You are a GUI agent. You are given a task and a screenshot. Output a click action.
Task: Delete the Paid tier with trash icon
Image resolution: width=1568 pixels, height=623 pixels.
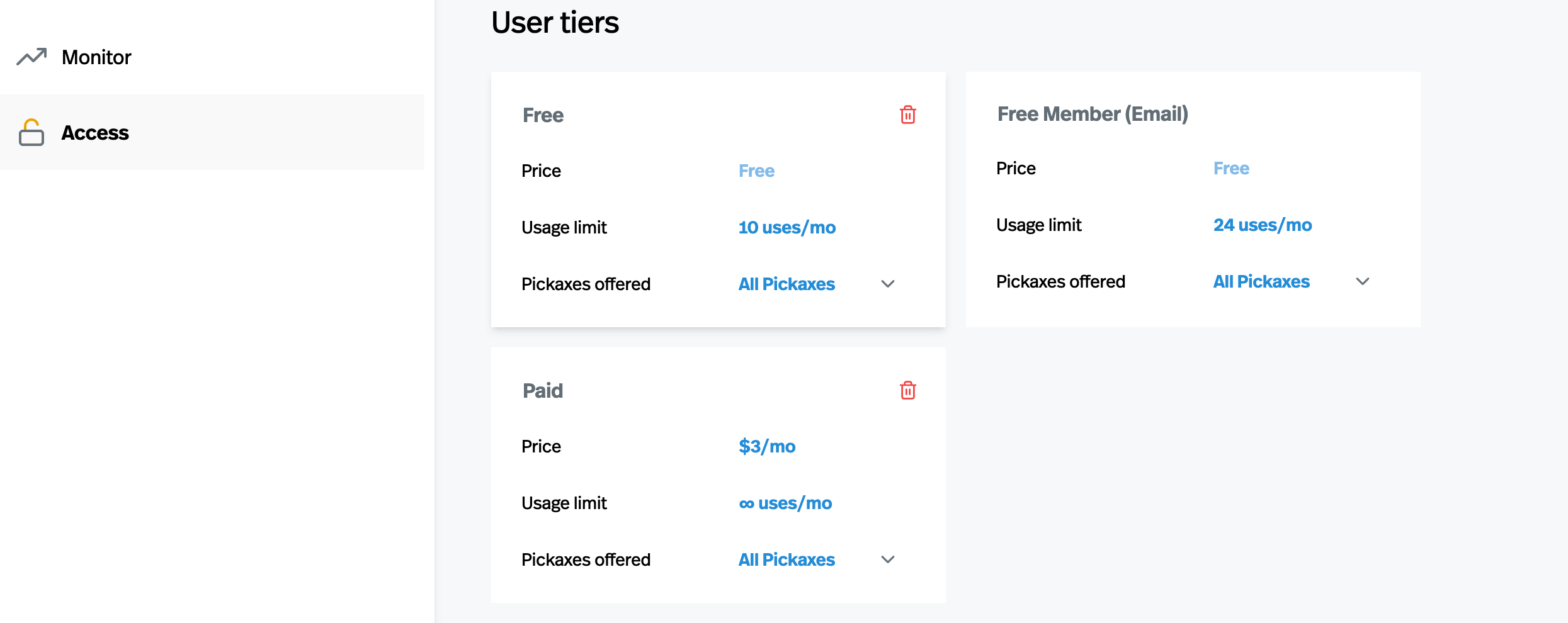[907, 390]
